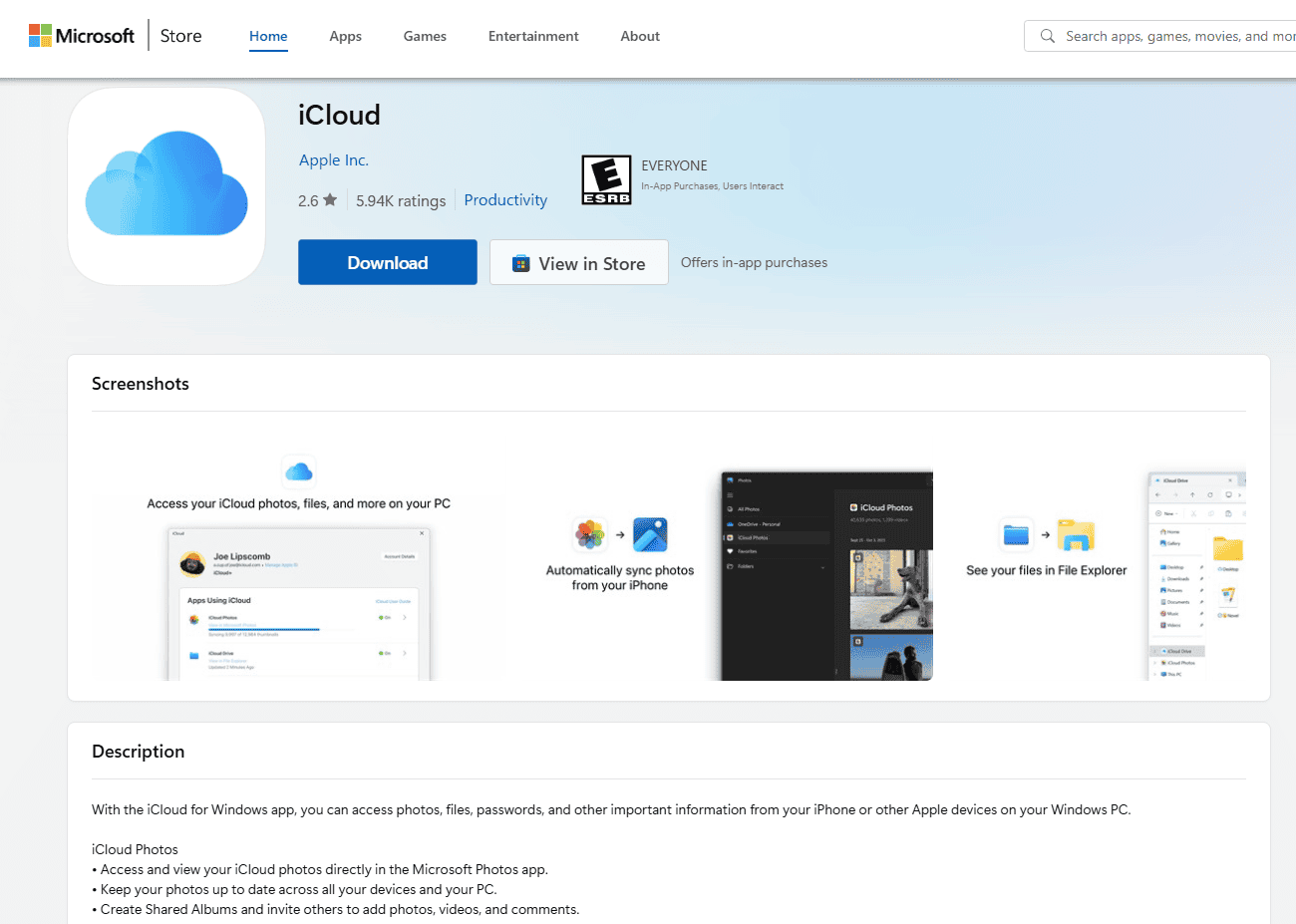1296x924 pixels.
Task: Open the About tab
Action: pyautogui.click(x=640, y=36)
